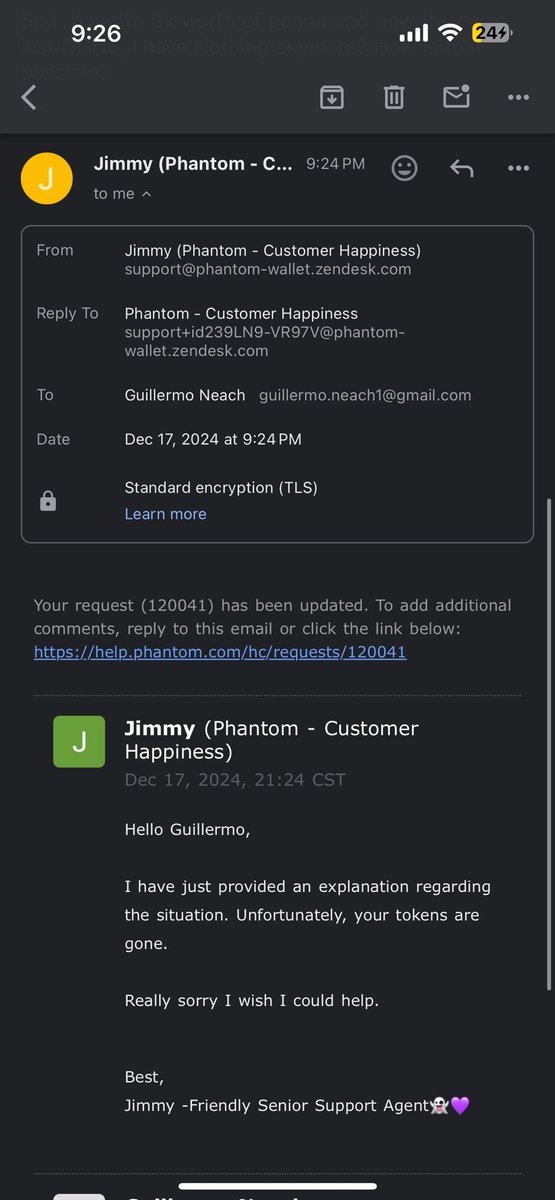This screenshot has width=555, height=1200.
Task: Tap the battery indicator in status bar
Action: (492, 34)
